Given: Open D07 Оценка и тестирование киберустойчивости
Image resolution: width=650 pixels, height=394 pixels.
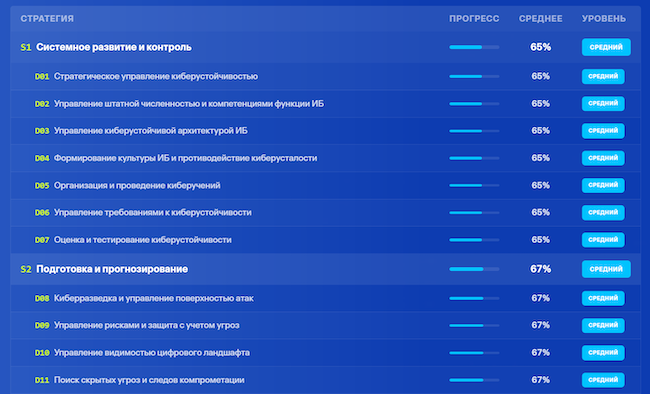Looking at the screenshot, I should coord(325,240).
